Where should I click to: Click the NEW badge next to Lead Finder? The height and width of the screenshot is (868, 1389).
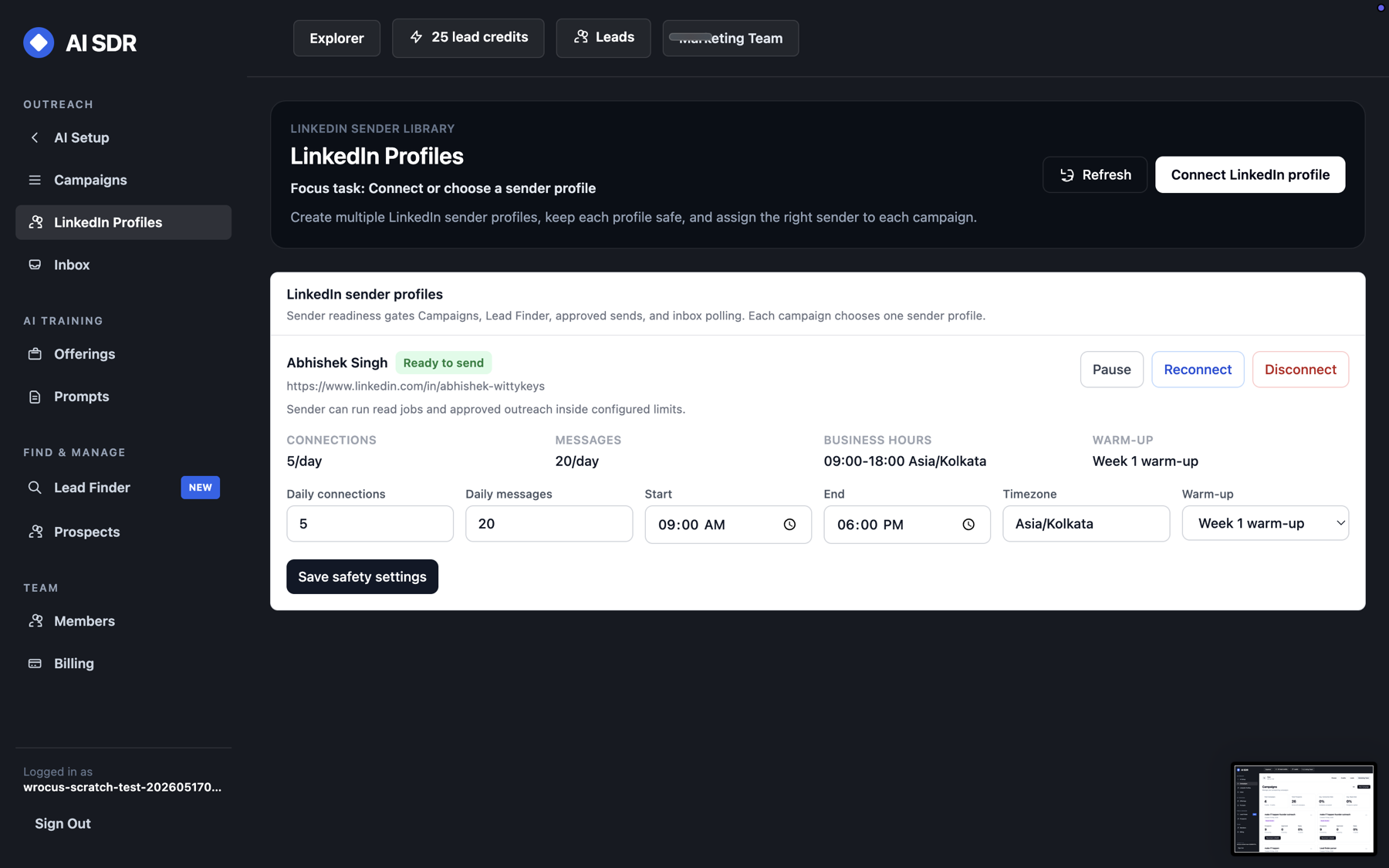(x=201, y=488)
